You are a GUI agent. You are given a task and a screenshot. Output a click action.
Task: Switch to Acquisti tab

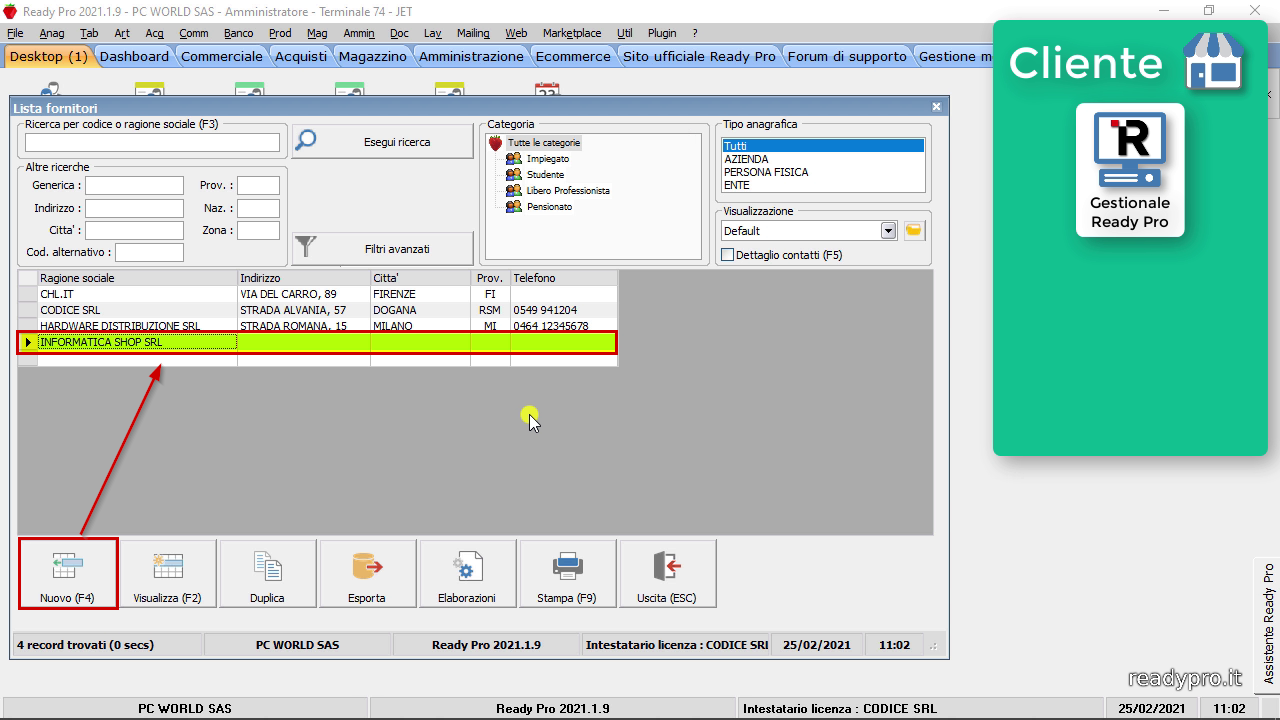301,57
